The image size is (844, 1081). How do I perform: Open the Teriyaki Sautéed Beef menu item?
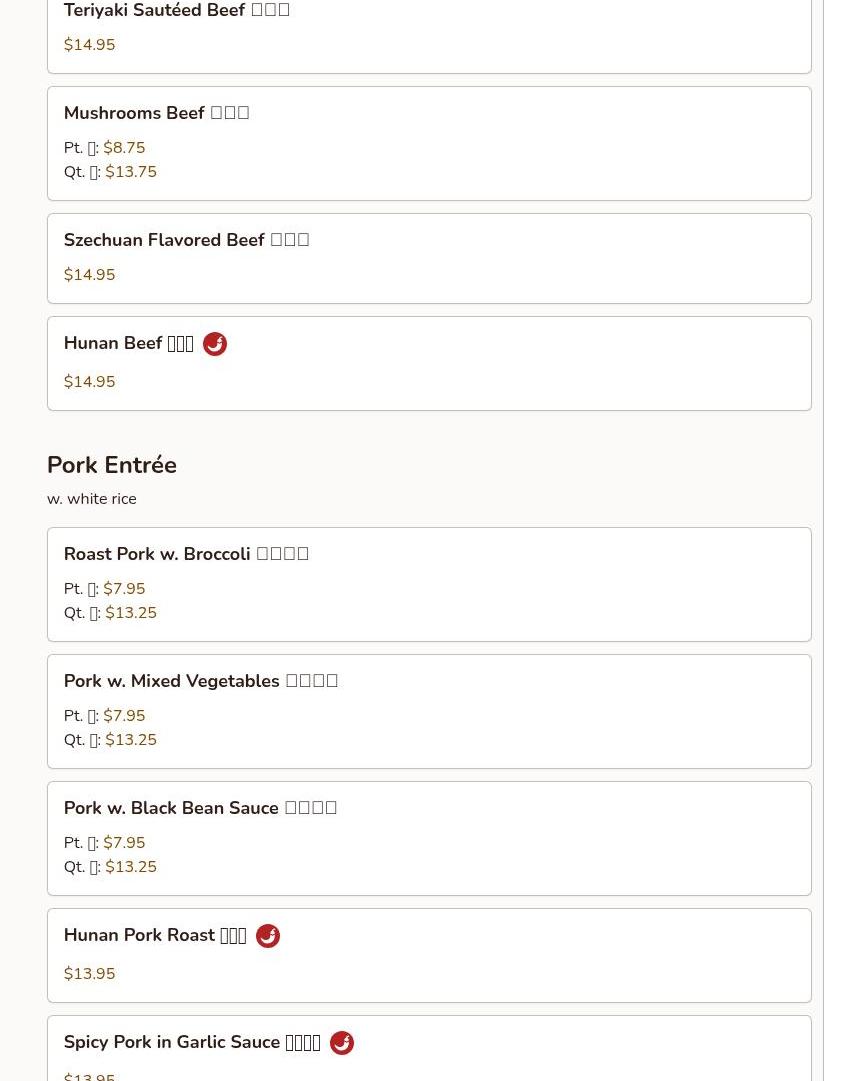coord(176,11)
